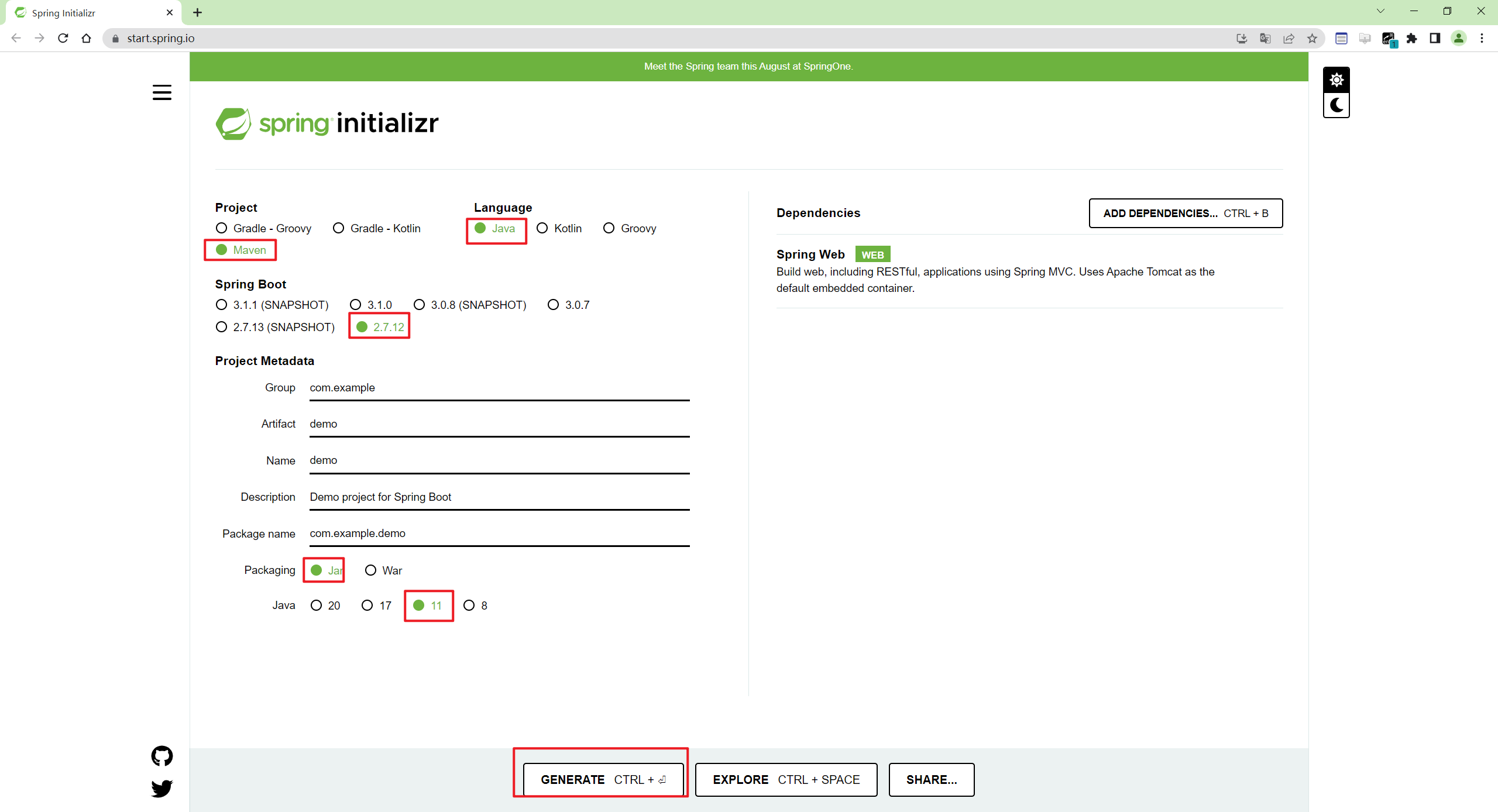Edit the Name field
Image resolution: width=1498 pixels, height=812 pixels.
click(x=499, y=461)
